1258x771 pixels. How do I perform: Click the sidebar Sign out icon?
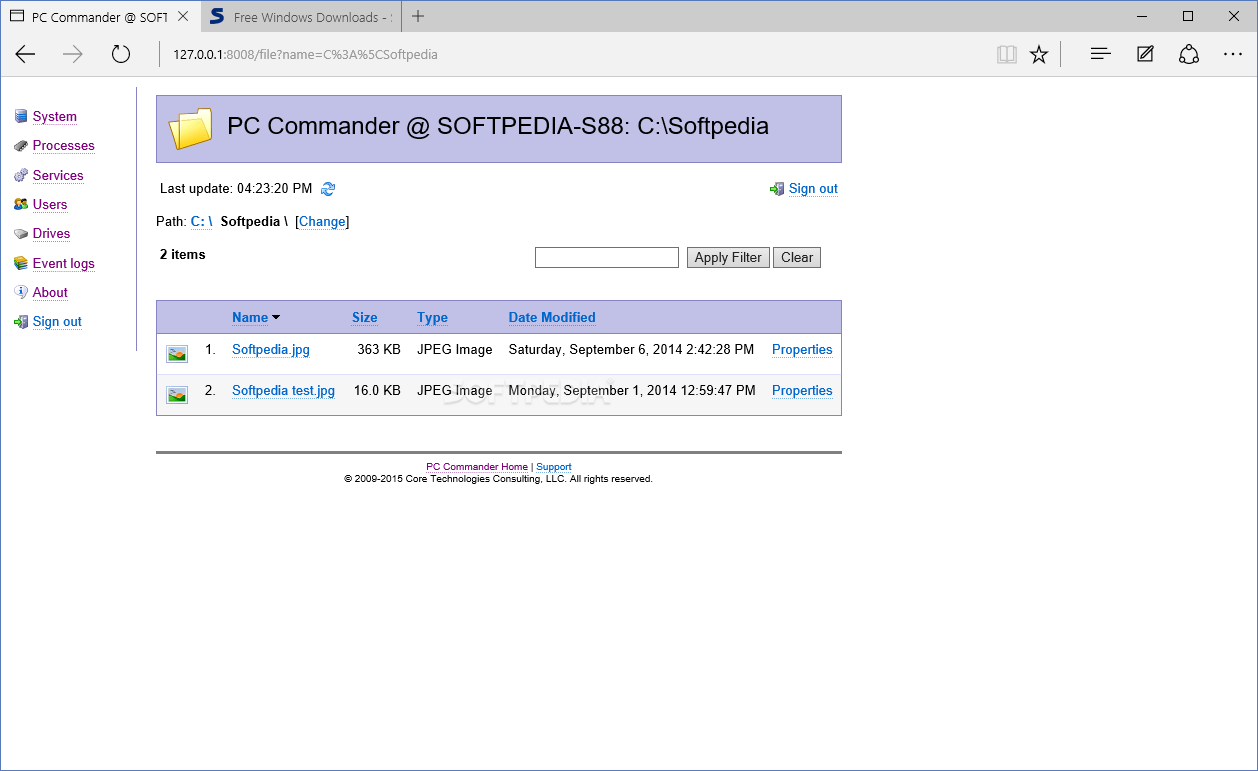[x=21, y=322]
